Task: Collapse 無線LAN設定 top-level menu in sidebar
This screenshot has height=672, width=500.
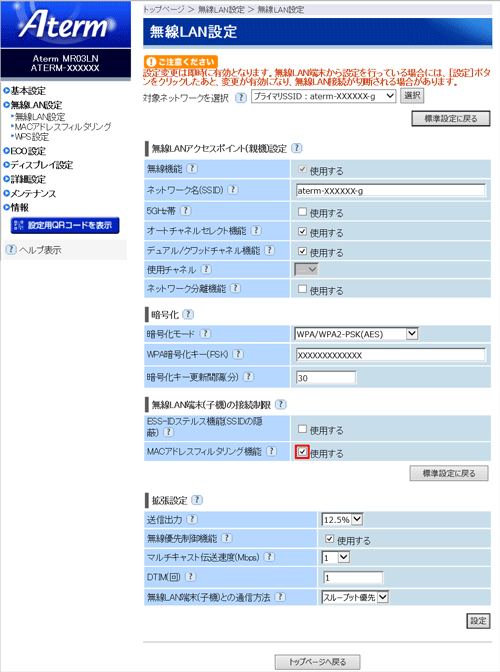Action: [x=33, y=105]
